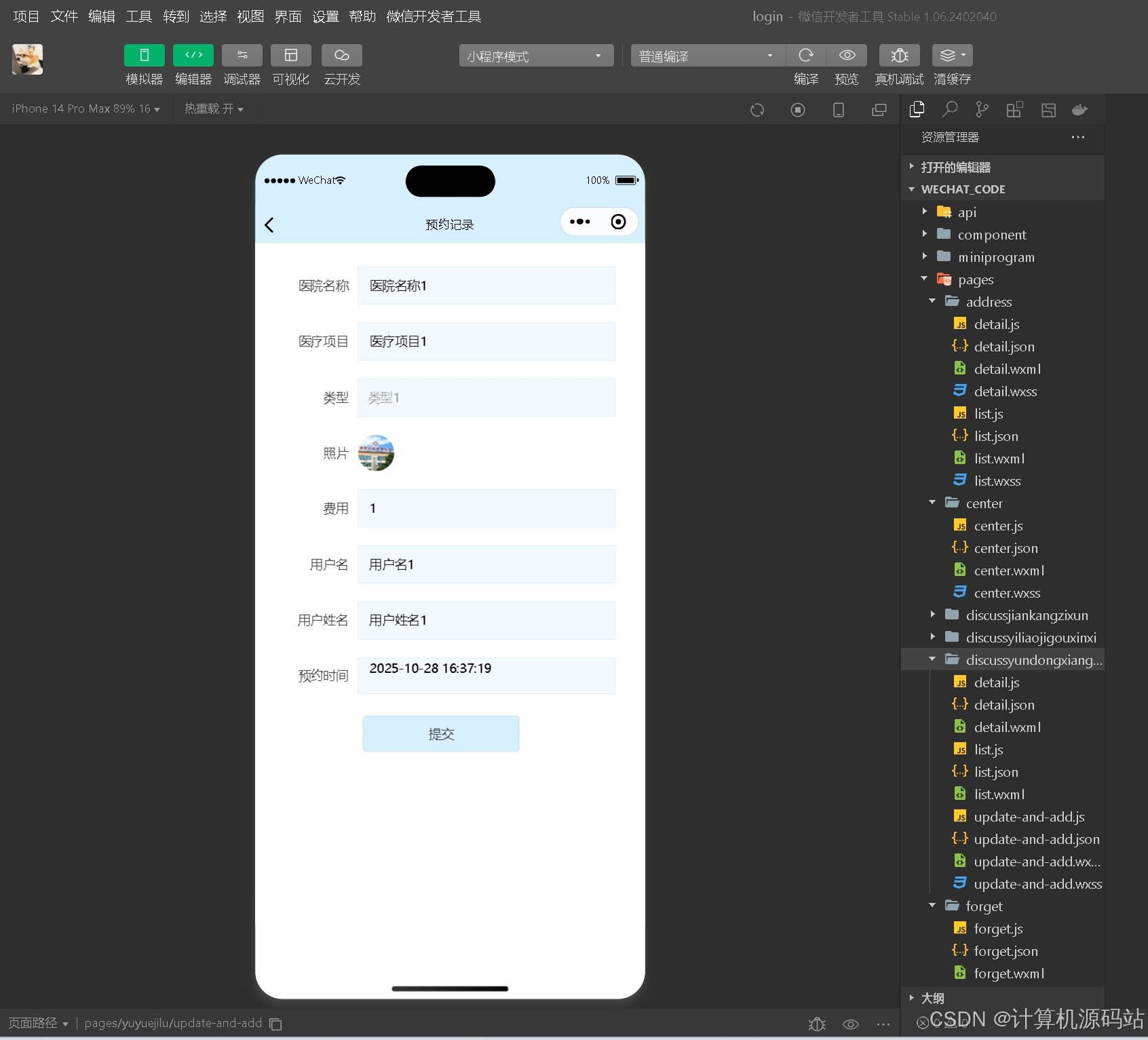Click the 医院名称 input field

tap(486, 286)
